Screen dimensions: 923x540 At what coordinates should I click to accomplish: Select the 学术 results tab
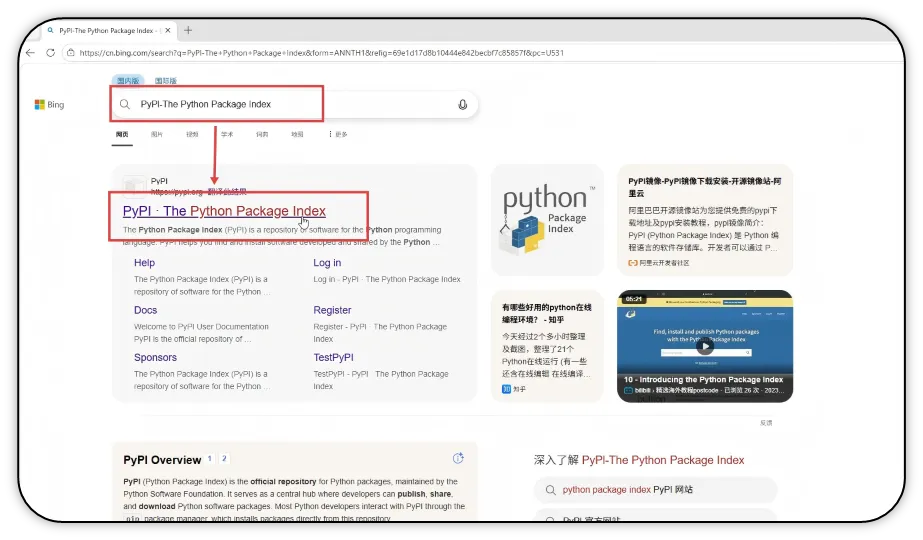(227, 135)
